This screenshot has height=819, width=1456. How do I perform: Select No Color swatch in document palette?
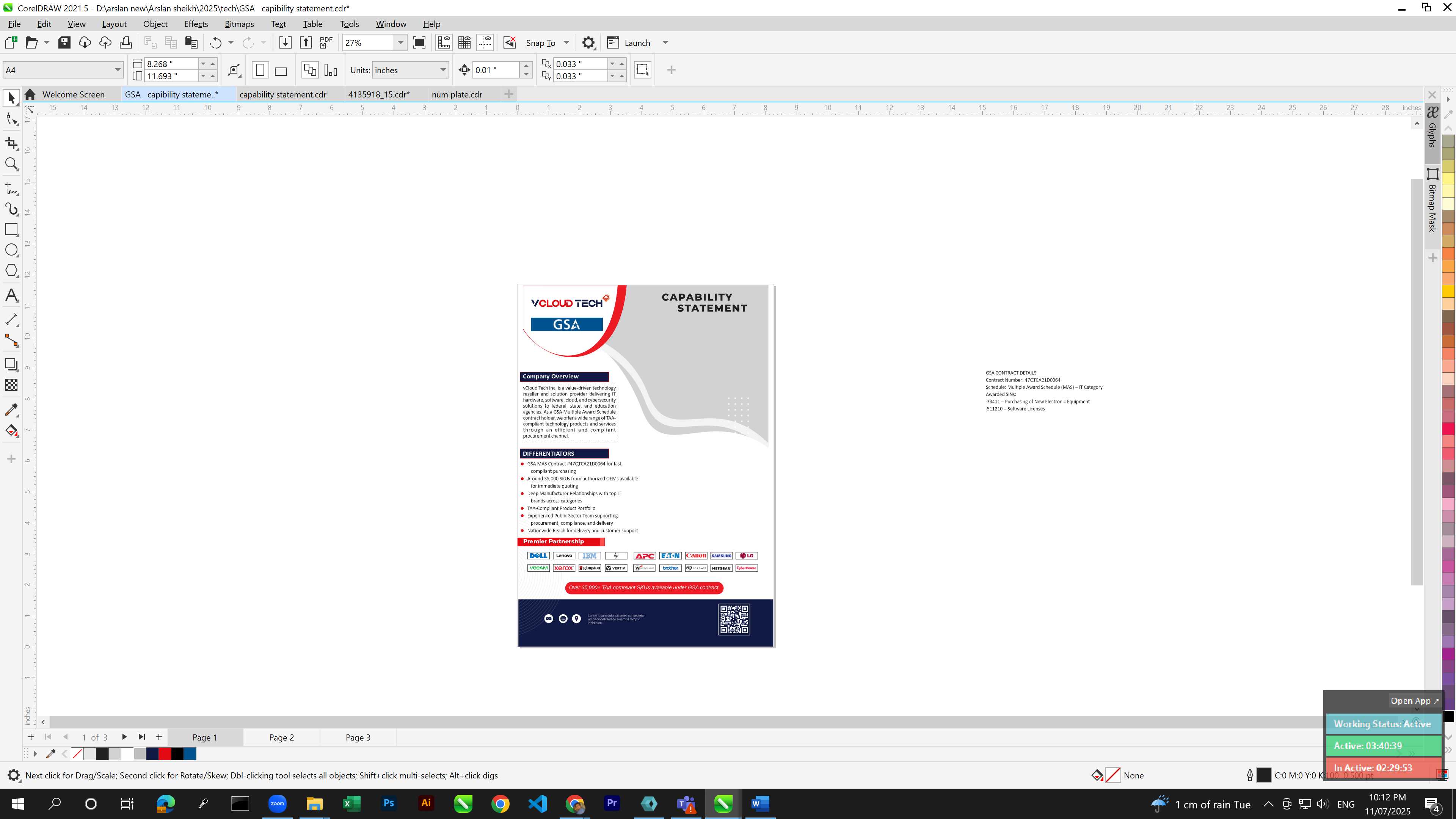(77, 754)
